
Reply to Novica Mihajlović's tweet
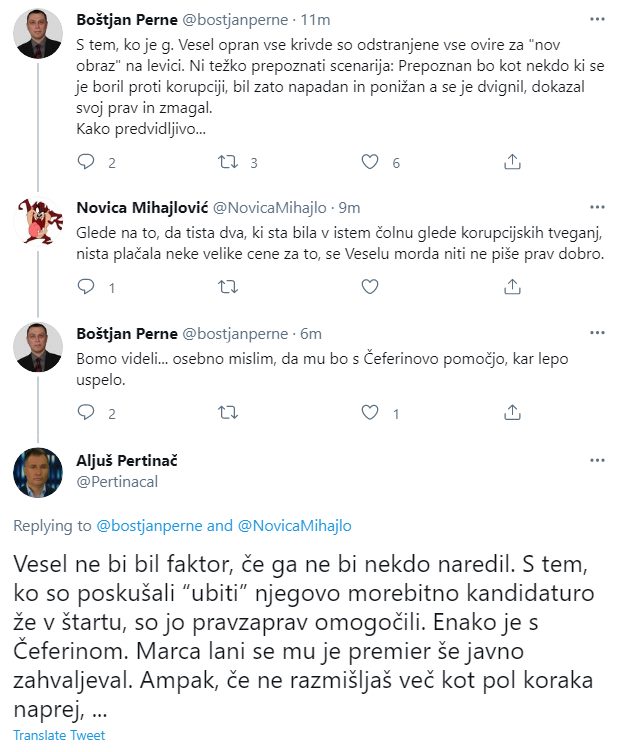pos(86,287)
